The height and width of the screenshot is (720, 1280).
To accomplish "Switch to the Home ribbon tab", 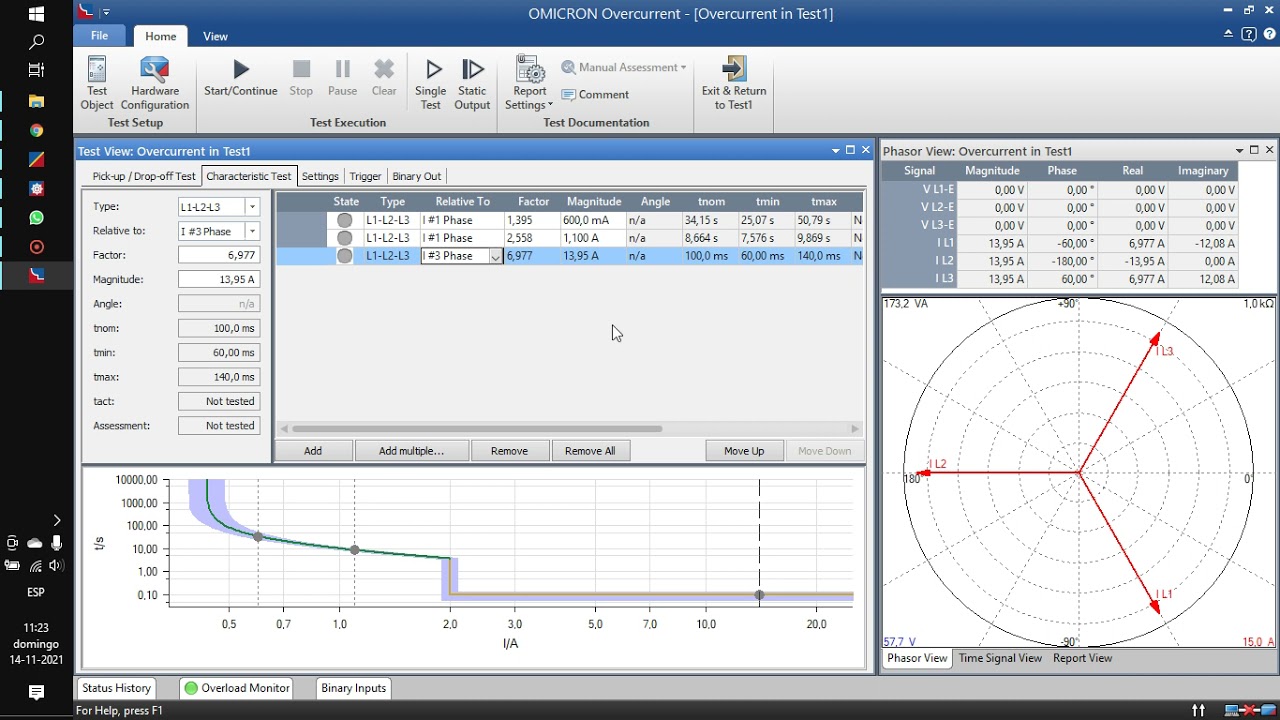I will tap(160, 36).
